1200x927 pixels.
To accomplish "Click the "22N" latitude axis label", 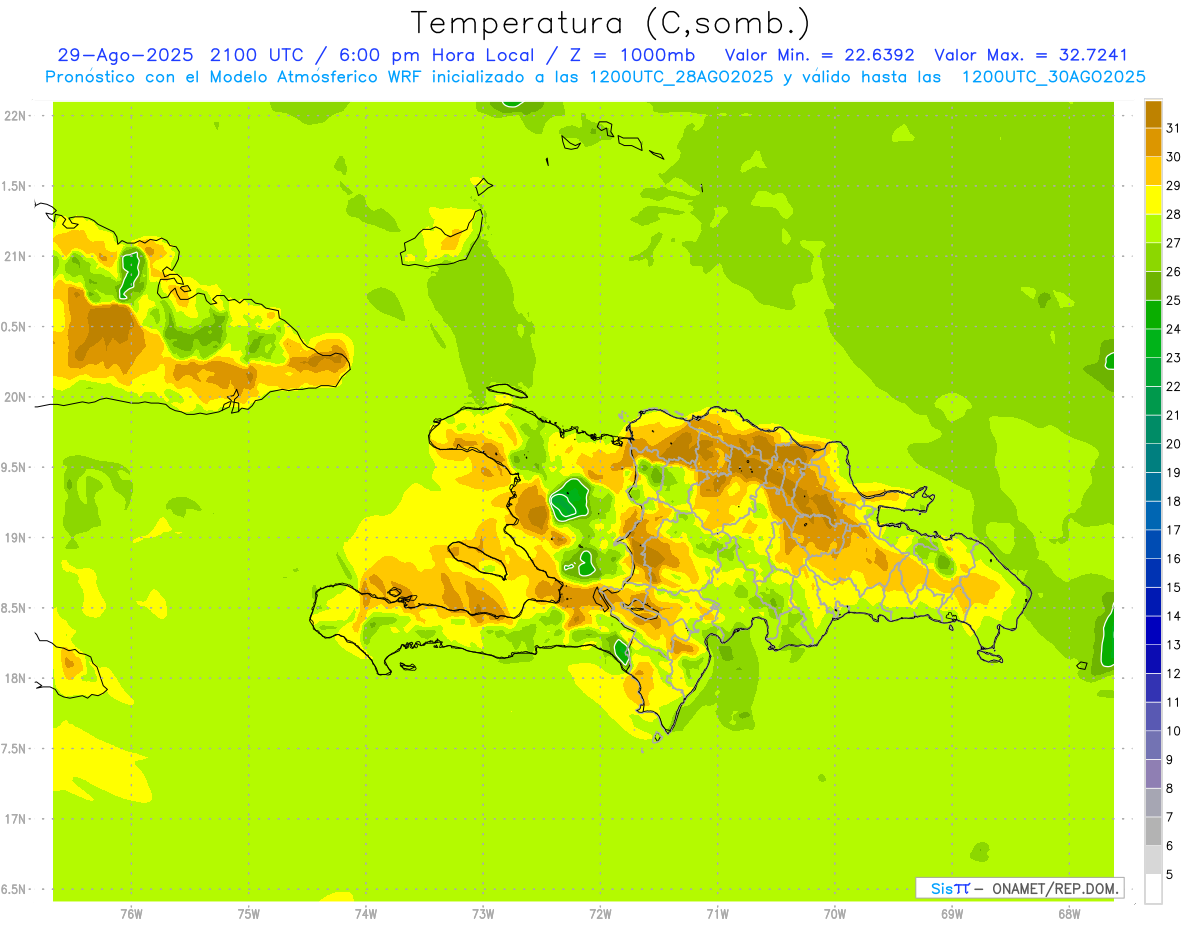I will coord(15,116).
